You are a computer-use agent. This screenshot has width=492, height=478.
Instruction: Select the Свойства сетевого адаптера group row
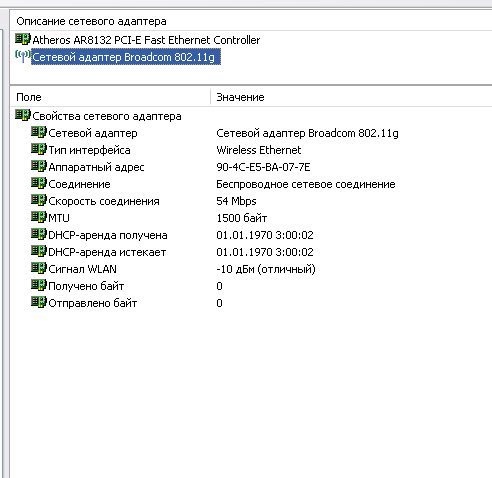(x=107, y=116)
